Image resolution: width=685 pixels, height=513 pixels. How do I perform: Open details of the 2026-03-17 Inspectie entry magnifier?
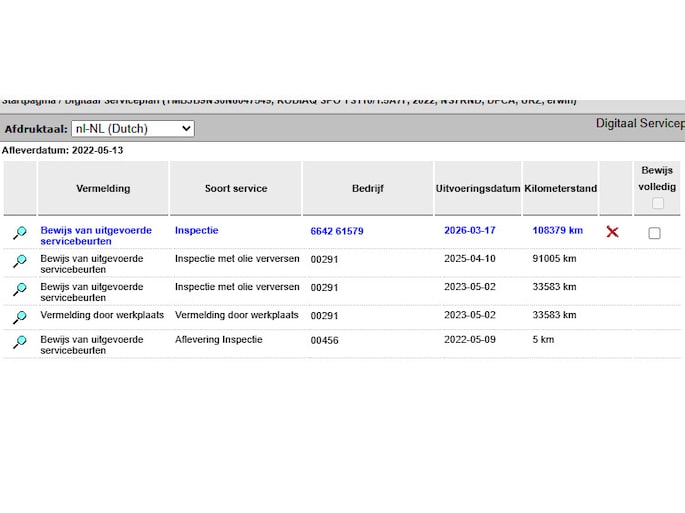19,233
